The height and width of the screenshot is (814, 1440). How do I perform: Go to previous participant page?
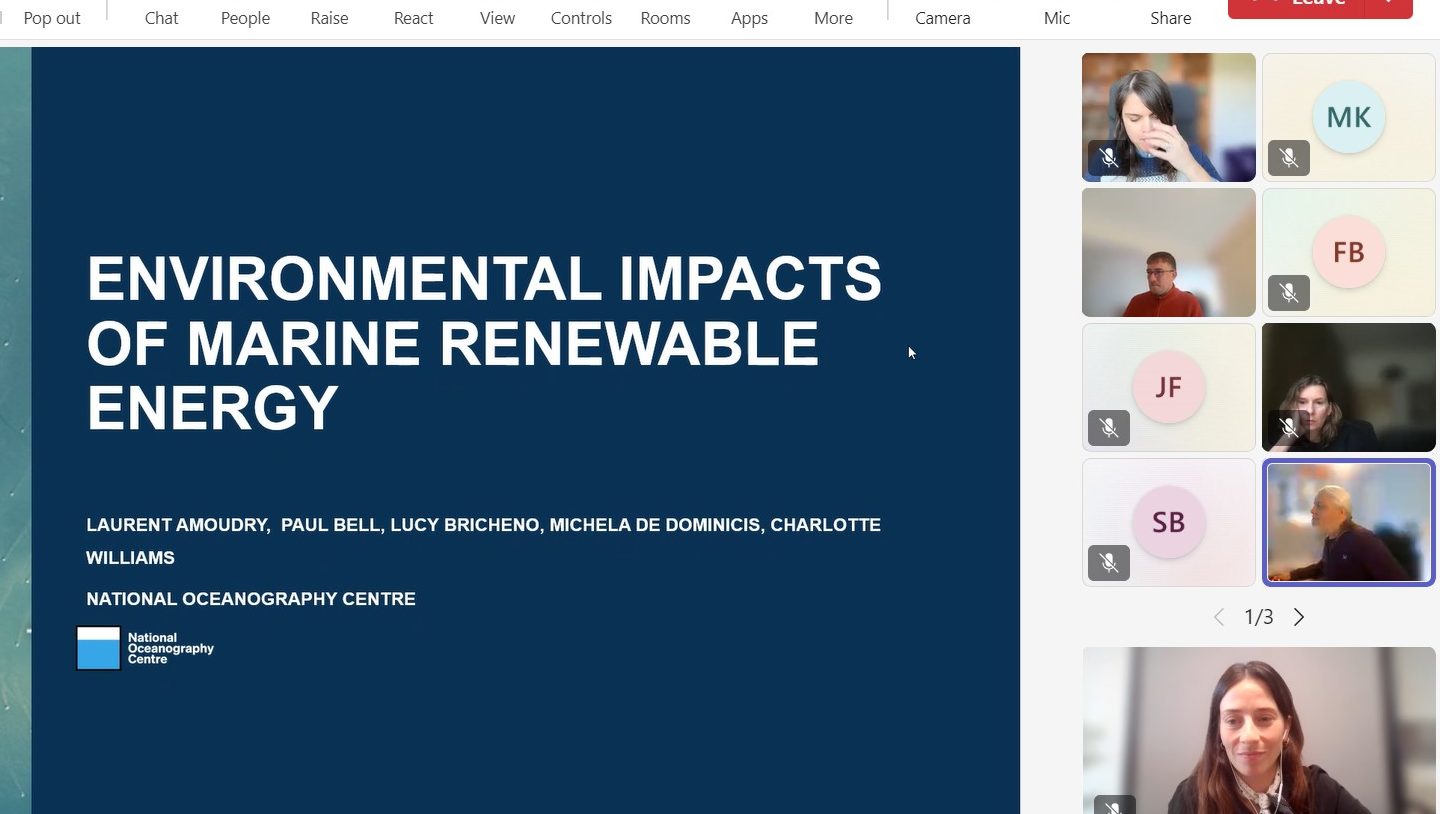click(x=1218, y=617)
